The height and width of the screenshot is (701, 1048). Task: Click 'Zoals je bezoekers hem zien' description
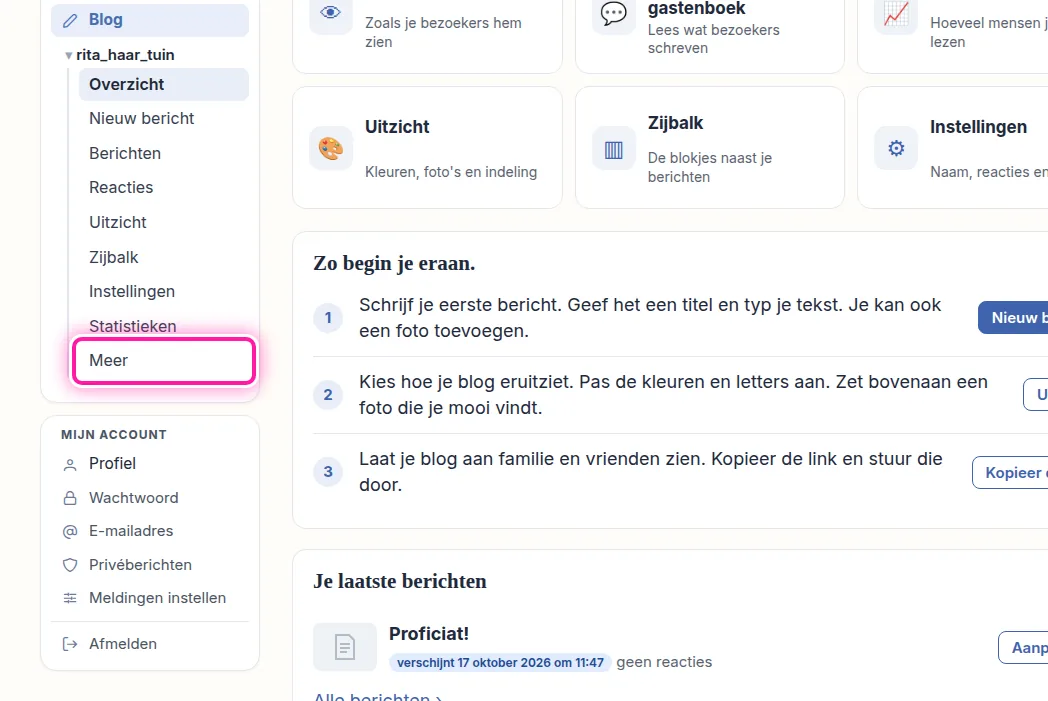[x=443, y=32]
